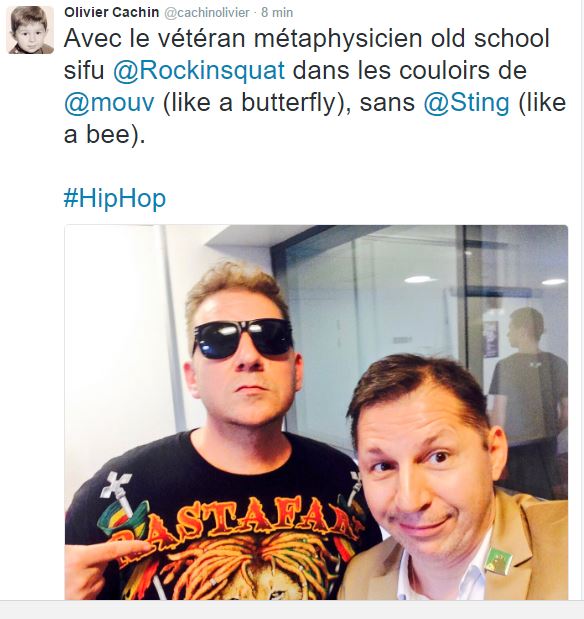Click the 8 min timestamp
This screenshot has width=584, height=619.
coord(277,13)
